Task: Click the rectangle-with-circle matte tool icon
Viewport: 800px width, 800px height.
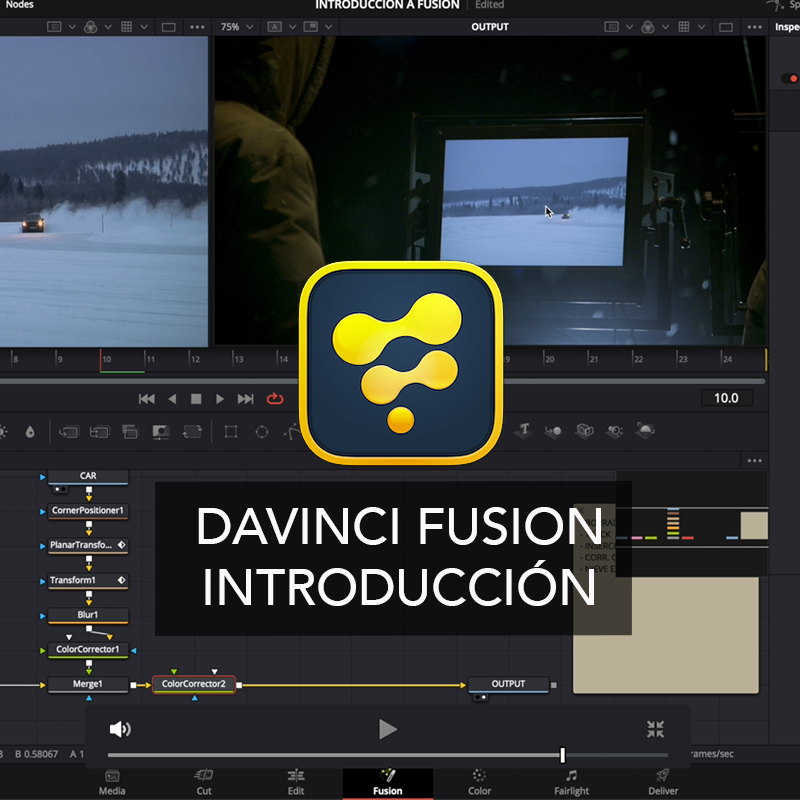Action: 161,432
